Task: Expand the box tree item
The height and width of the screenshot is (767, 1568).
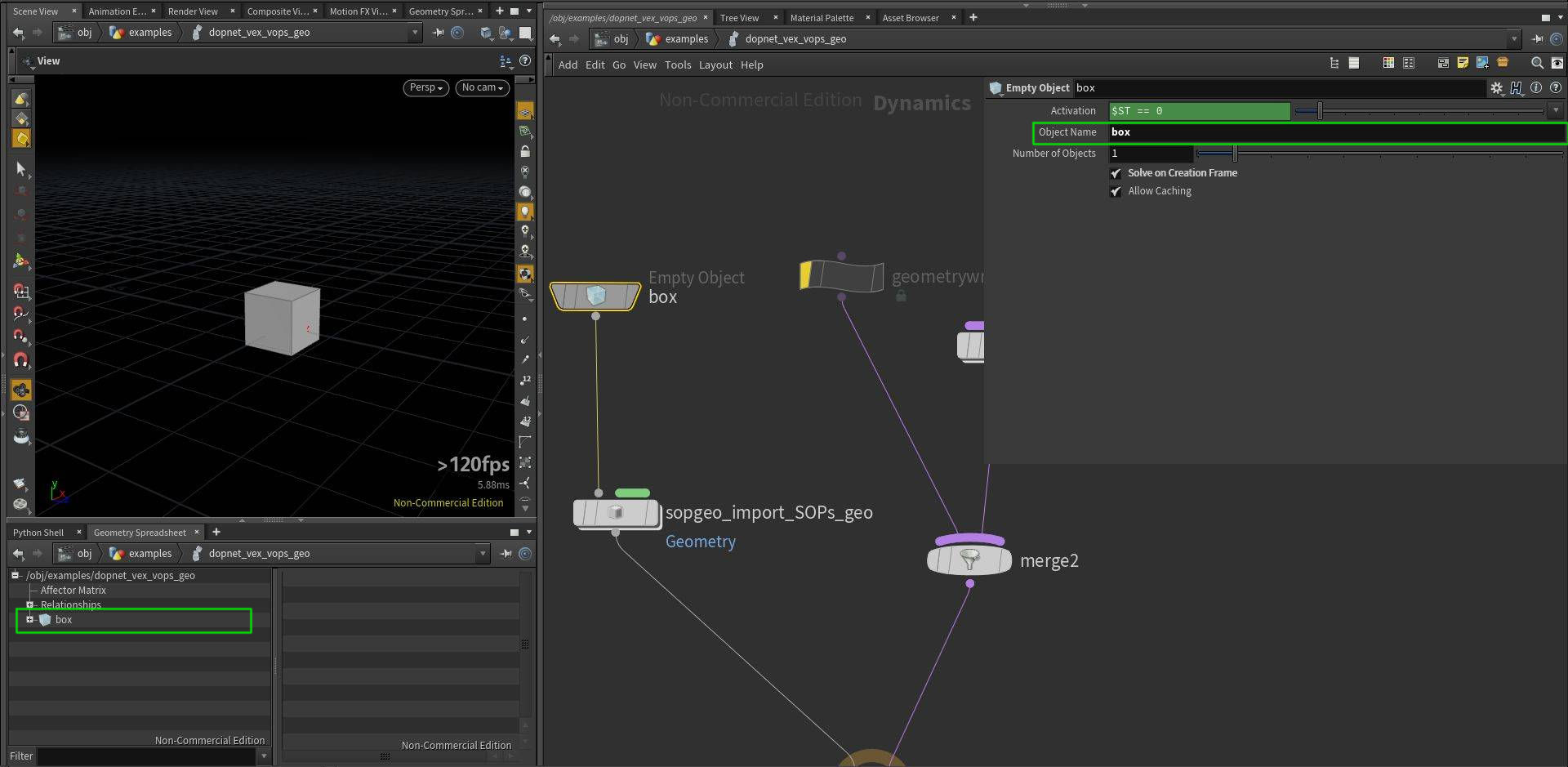Action: pyautogui.click(x=29, y=620)
